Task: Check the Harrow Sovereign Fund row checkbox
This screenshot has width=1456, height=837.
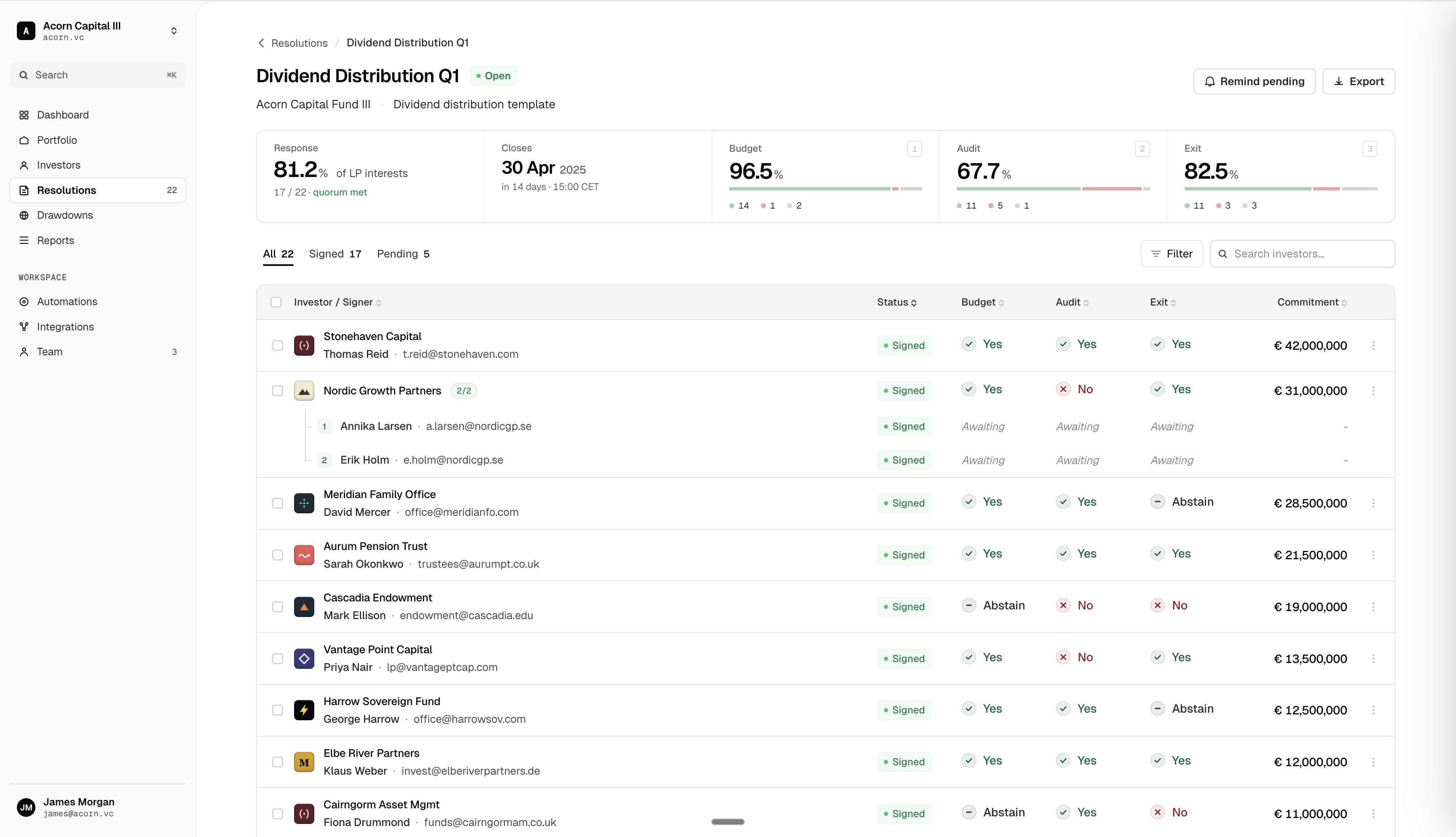Action: coord(278,711)
